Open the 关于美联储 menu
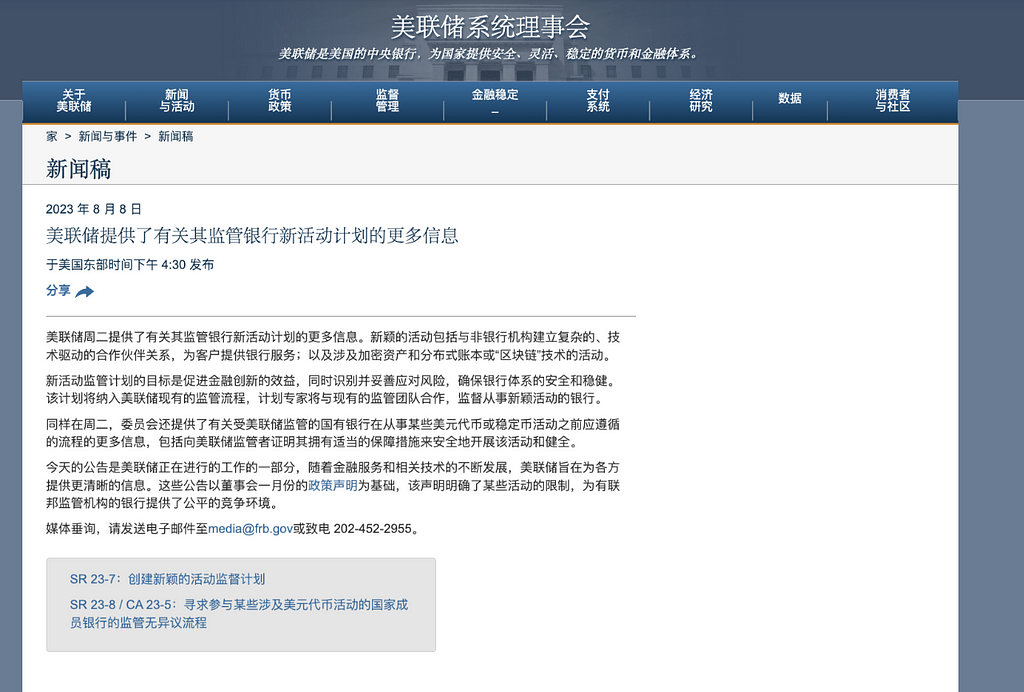 74,101
